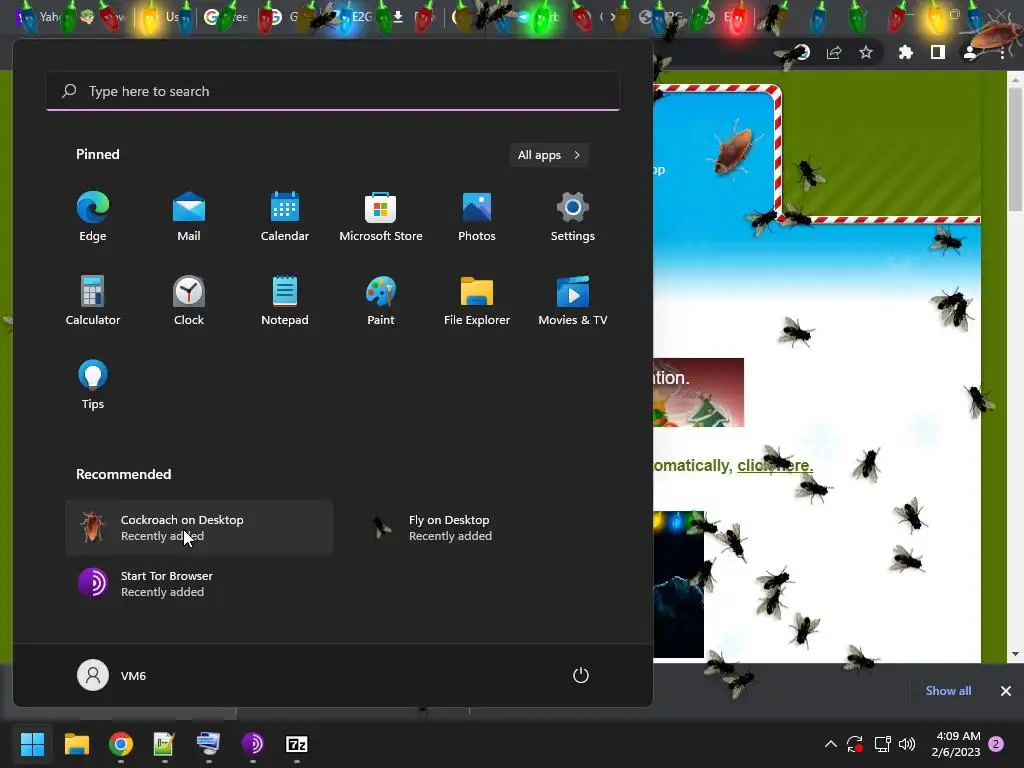Share this page from Chrome toolbar
Viewport: 1024px width, 768px height.
tap(834, 52)
